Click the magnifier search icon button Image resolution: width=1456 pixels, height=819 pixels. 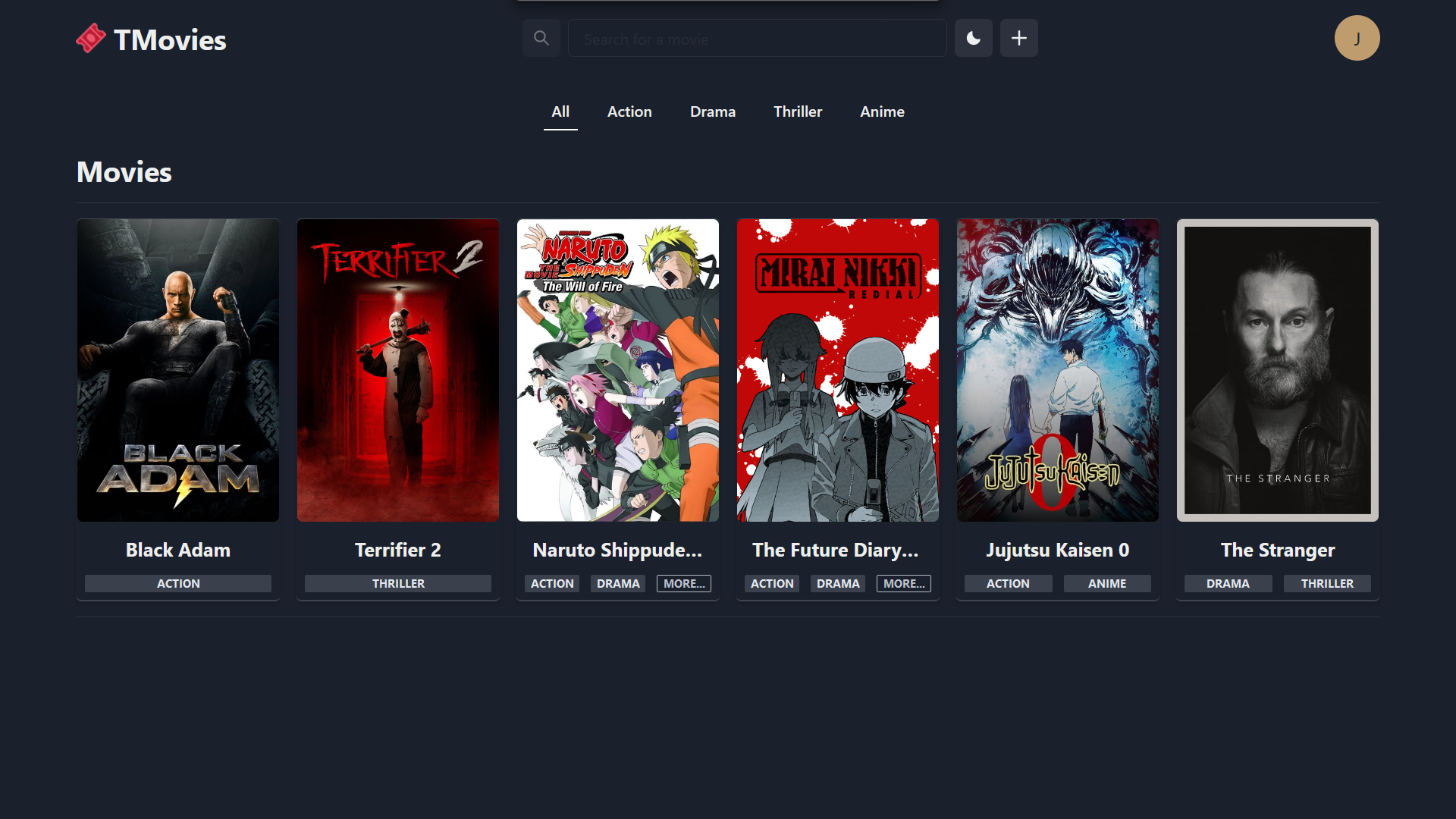pos(541,38)
